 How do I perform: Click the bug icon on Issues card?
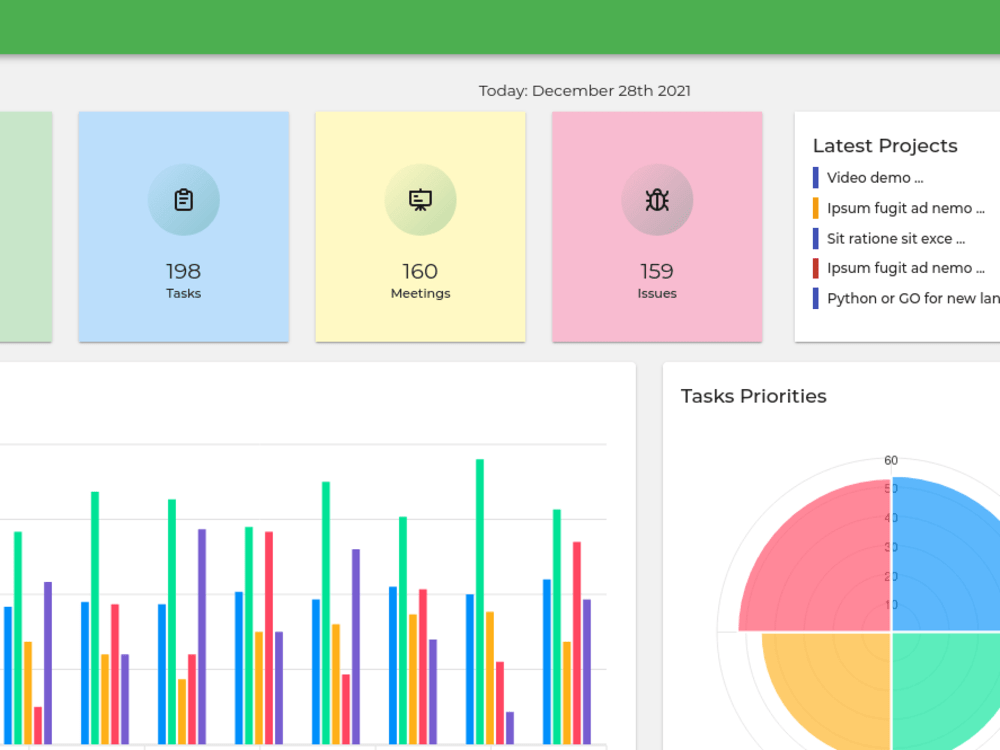pos(657,200)
